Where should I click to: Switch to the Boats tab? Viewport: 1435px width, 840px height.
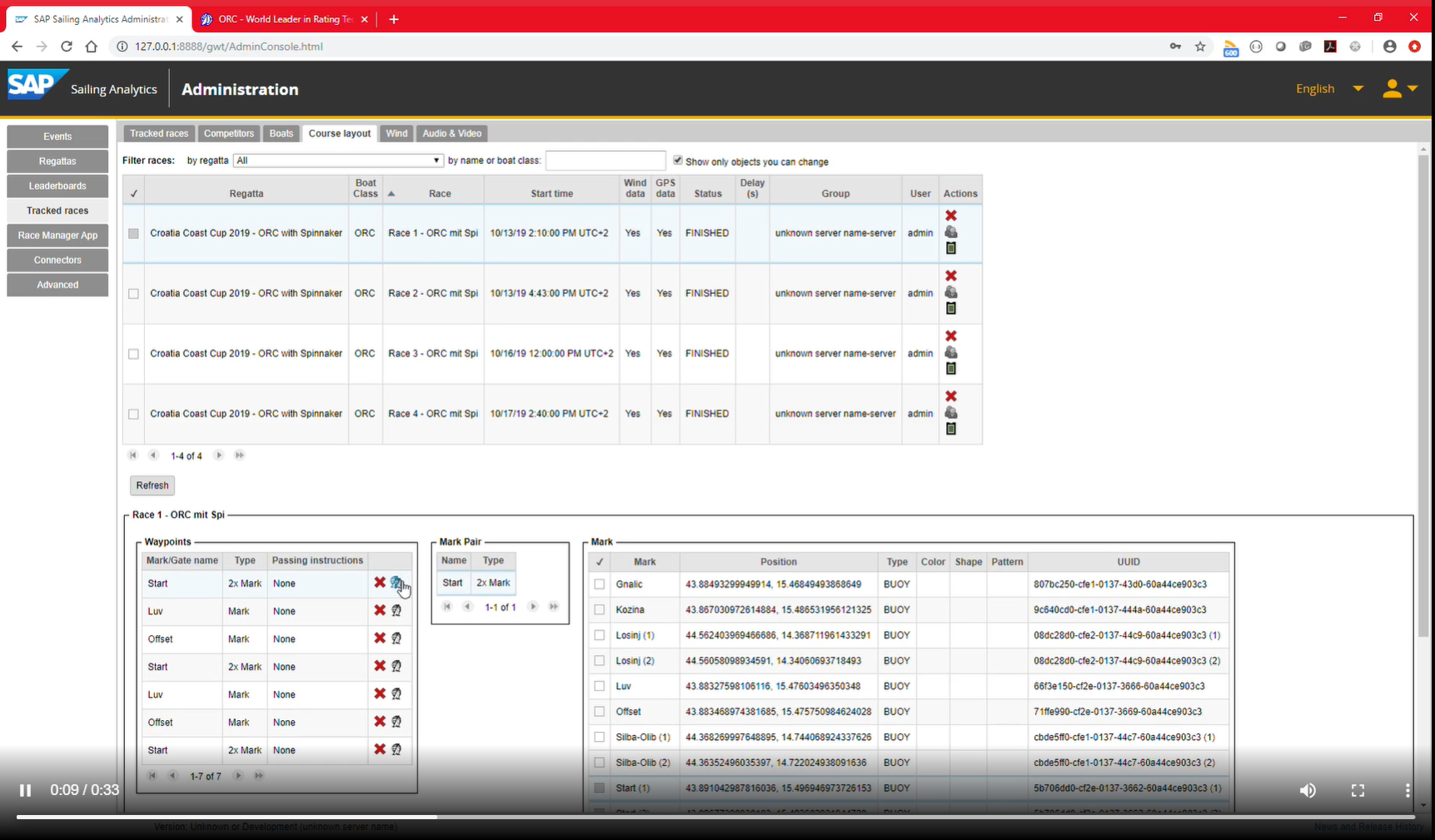point(282,133)
